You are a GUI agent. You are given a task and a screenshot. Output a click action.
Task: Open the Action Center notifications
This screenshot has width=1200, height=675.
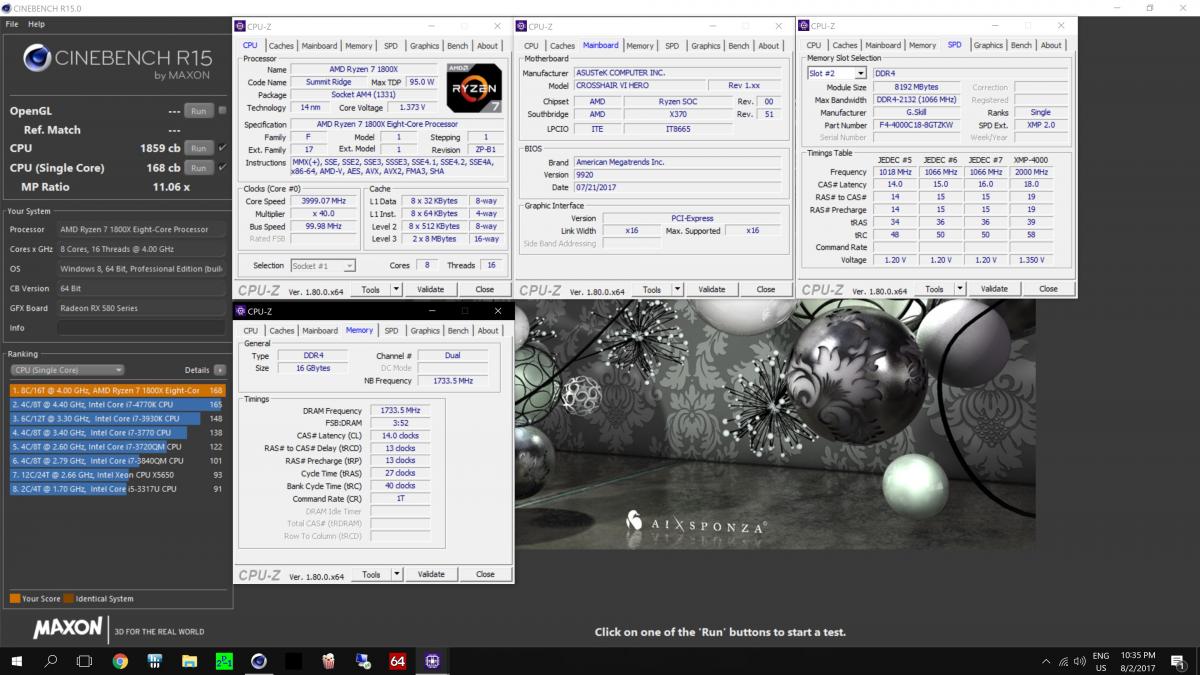[1178, 661]
